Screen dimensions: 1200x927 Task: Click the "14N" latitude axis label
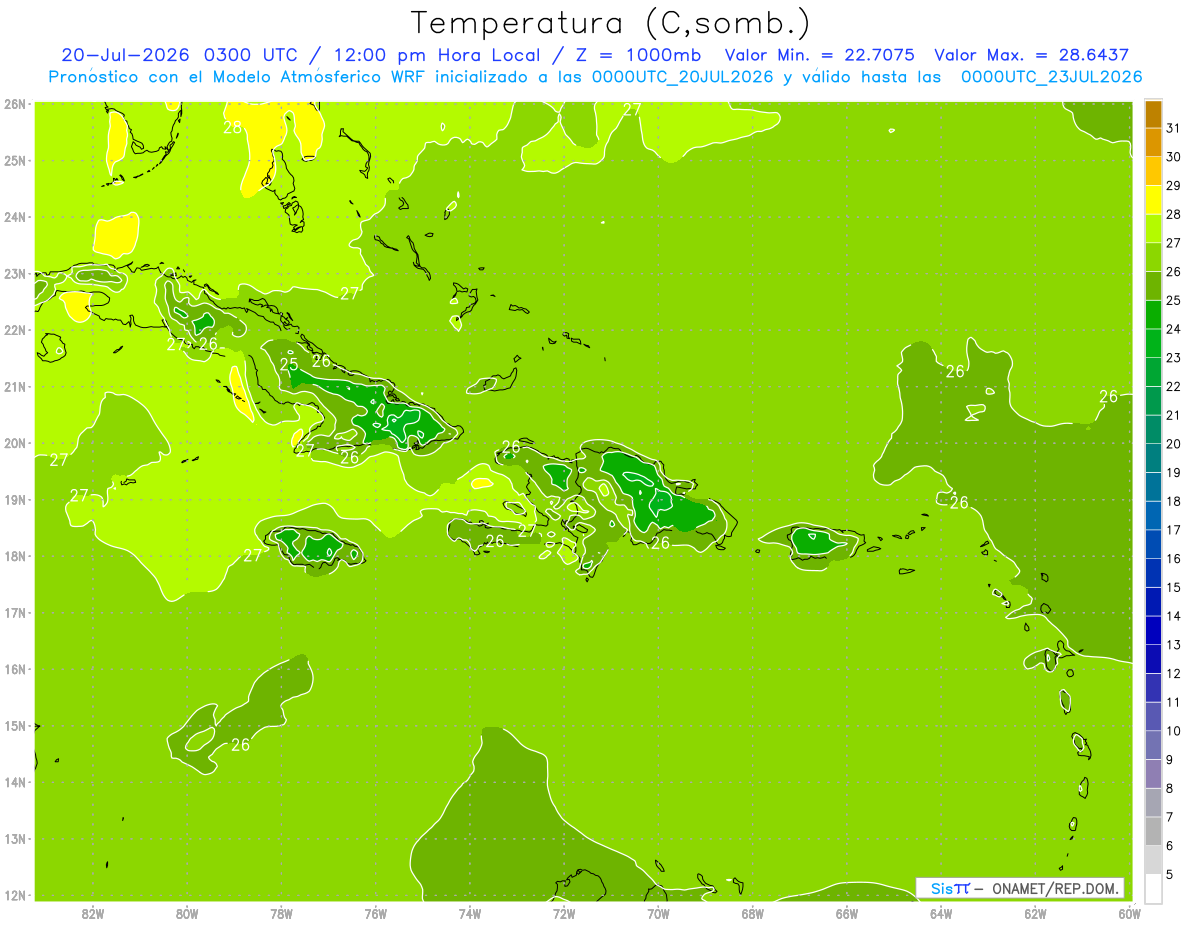[x=14, y=782]
